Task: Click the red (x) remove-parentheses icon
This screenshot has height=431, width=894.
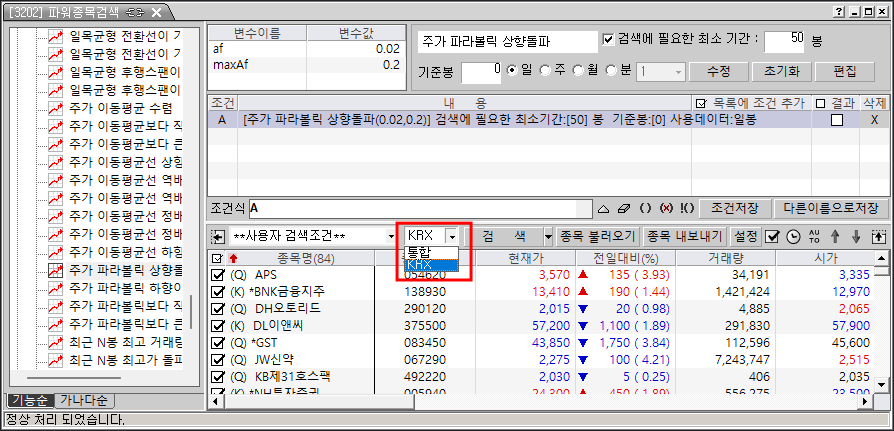Action: click(666, 209)
